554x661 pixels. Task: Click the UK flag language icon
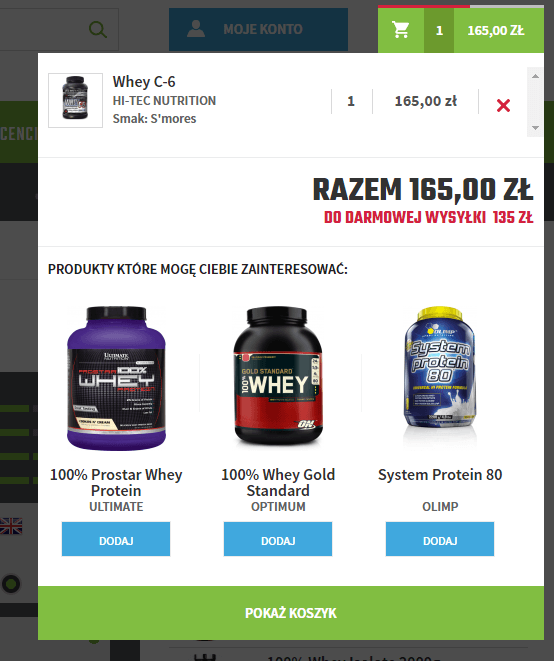(x=11, y=526)
